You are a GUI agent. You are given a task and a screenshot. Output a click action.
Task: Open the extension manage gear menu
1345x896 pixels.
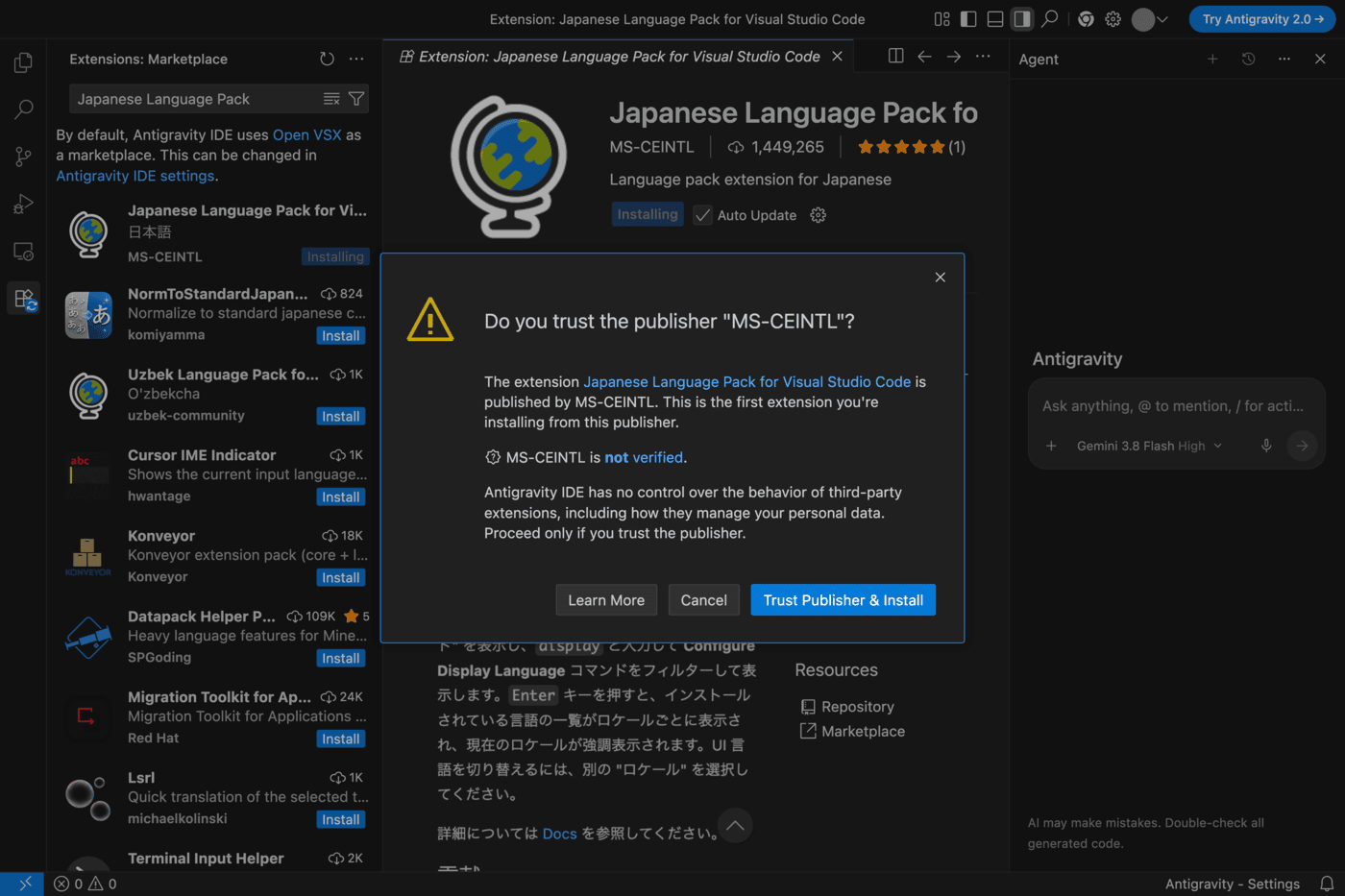[818, 215]
